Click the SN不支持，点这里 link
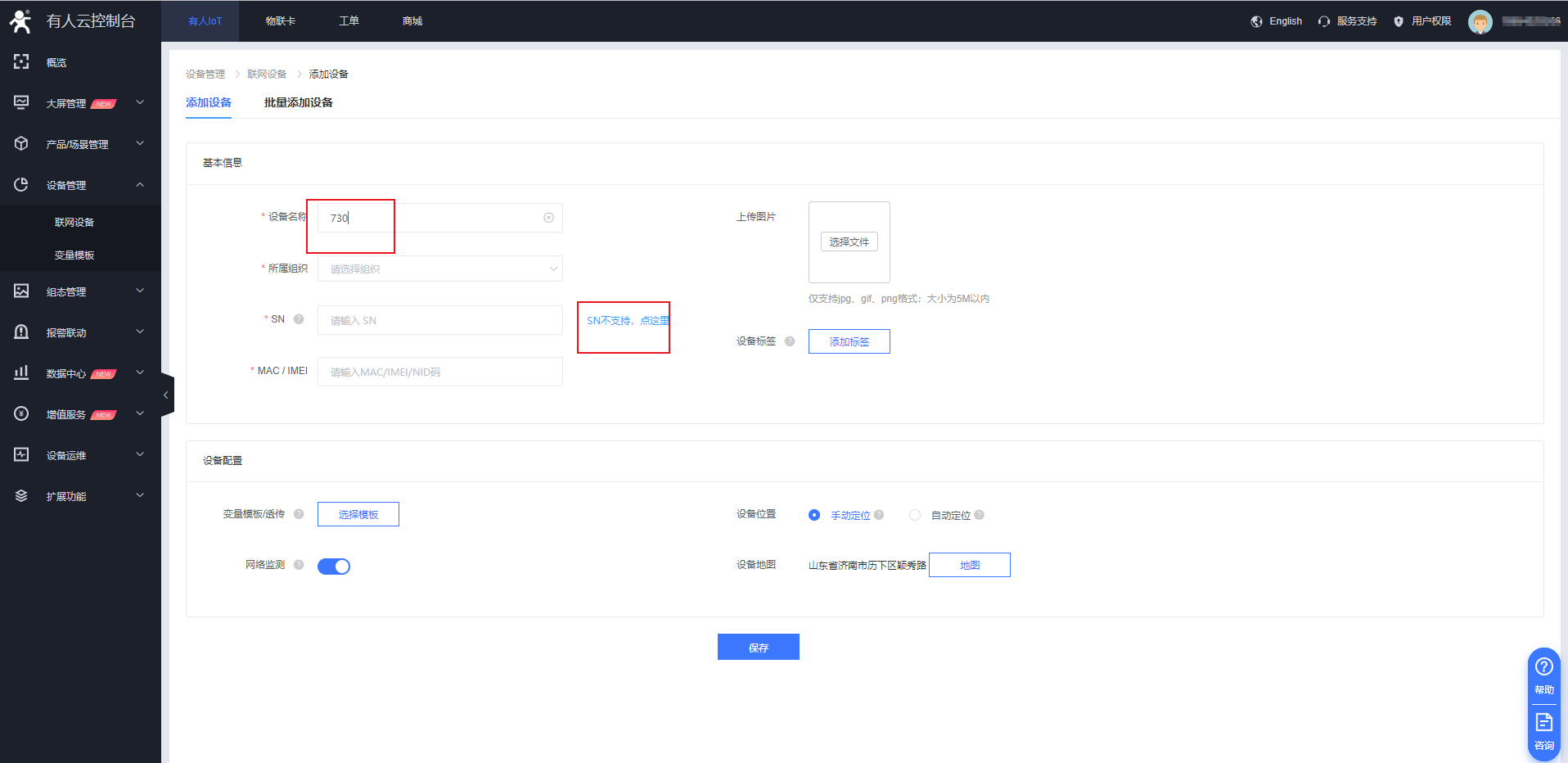 (x=627, y=321)
